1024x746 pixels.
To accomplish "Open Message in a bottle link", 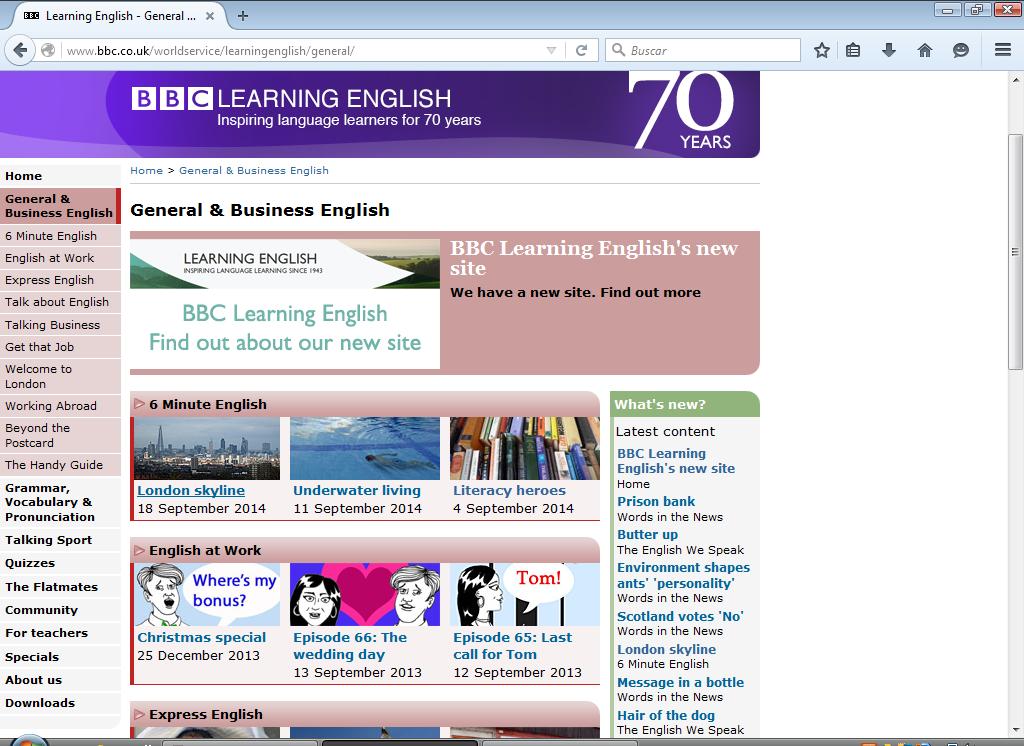I will point(680,682).
